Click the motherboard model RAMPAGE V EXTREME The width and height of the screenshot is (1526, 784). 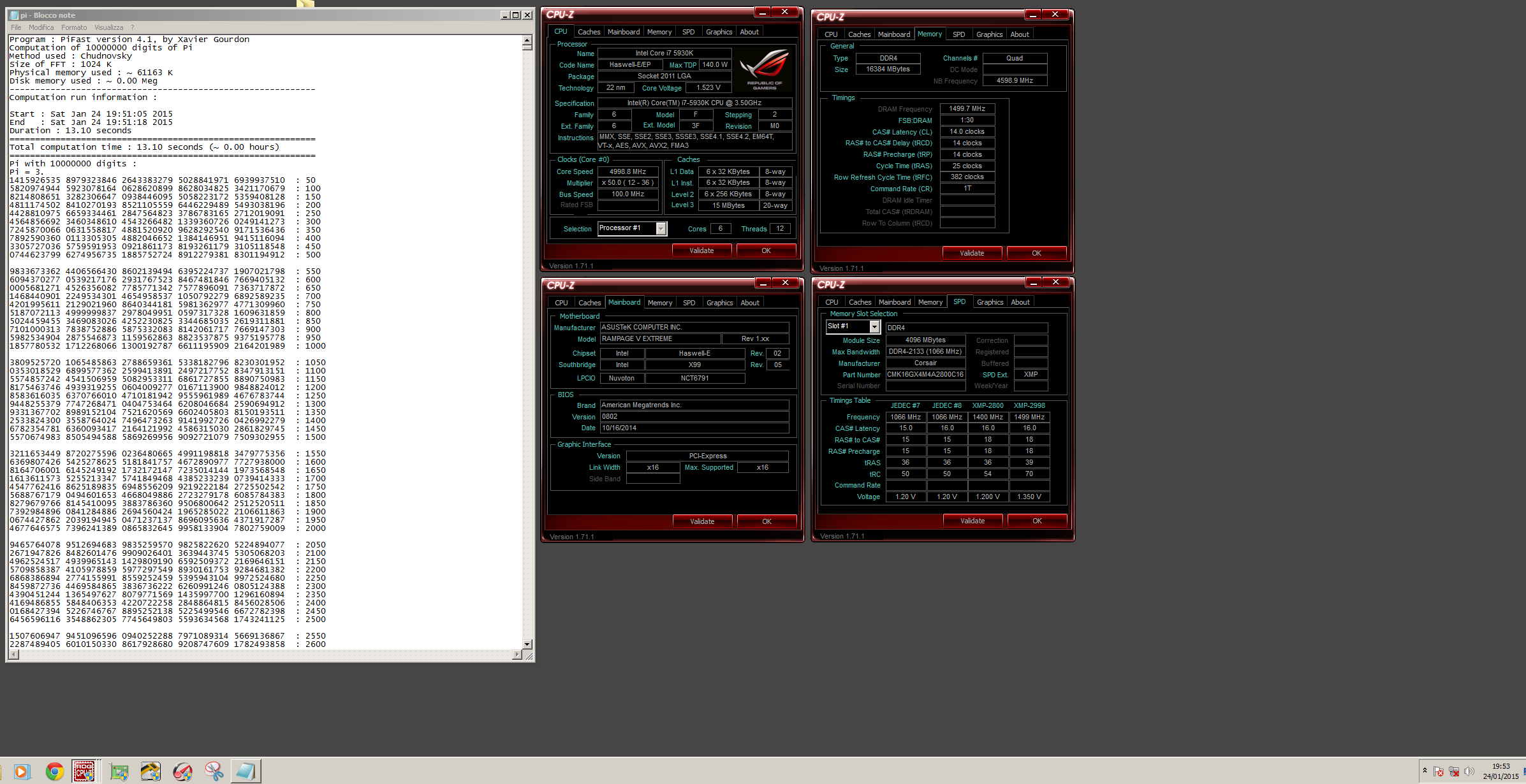[660, 338]
